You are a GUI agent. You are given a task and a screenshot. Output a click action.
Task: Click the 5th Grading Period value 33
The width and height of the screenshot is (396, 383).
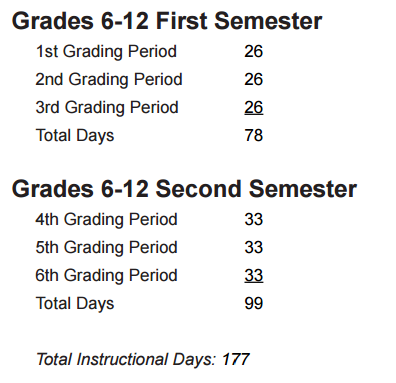tap(254, 248)
